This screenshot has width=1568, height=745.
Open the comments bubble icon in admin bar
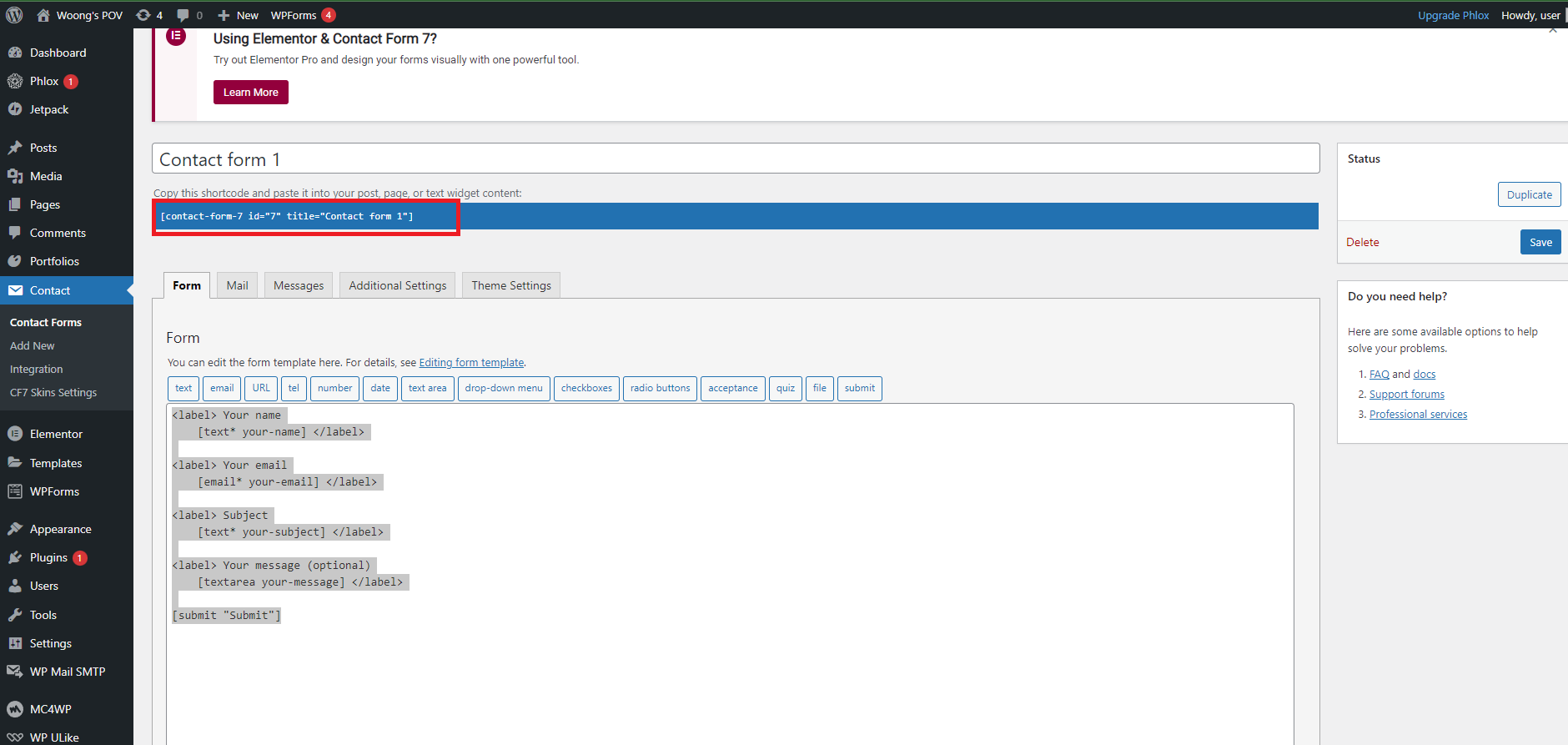(x=183, y=15)
